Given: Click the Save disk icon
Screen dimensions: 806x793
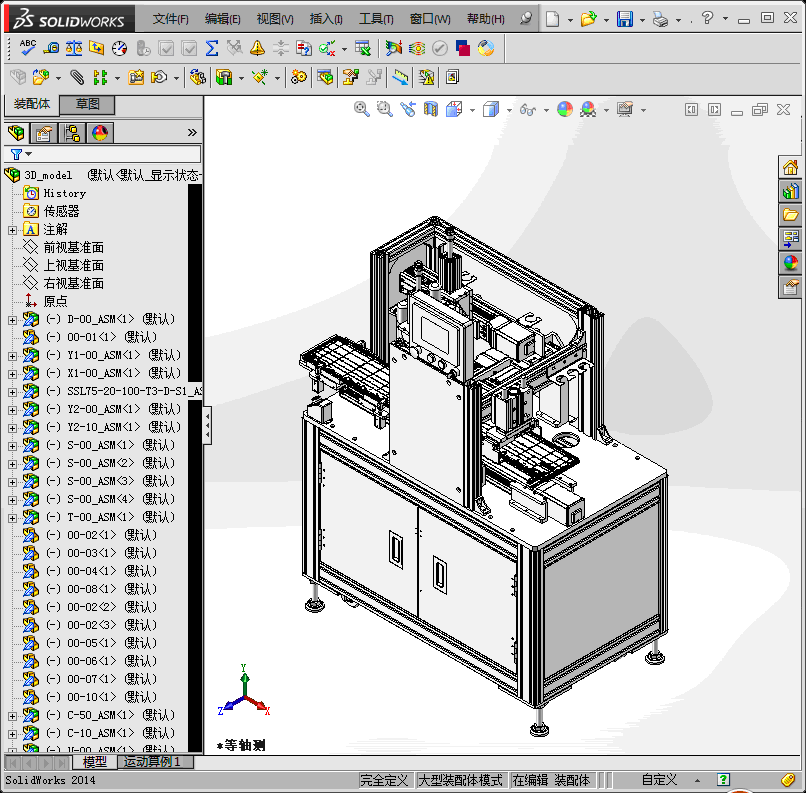Looking at the screenshot, I should pyautogui.click(x=624, y=19).
